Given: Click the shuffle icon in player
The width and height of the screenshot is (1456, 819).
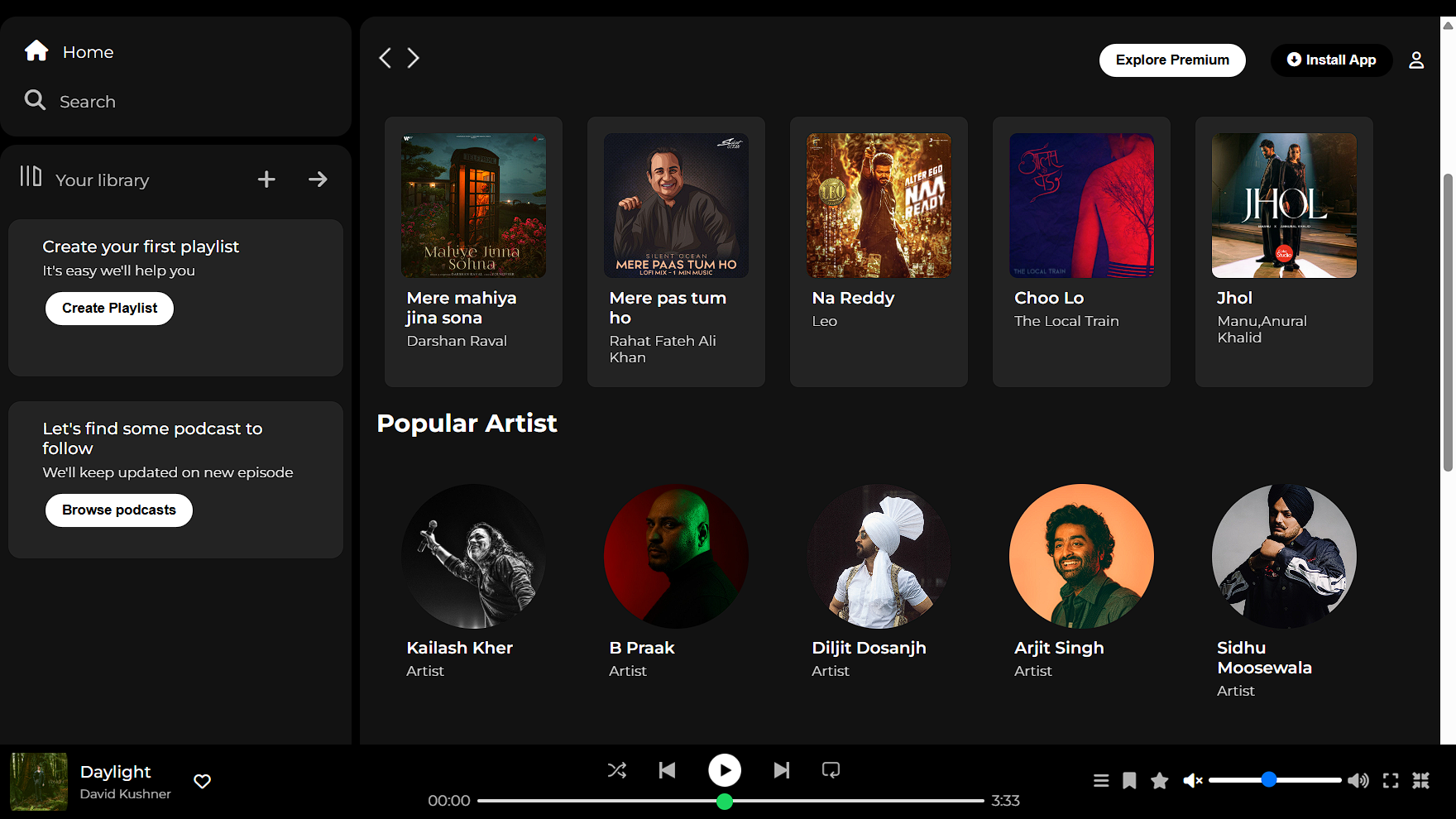Looking at the screenshot, I should pos(617,771).
